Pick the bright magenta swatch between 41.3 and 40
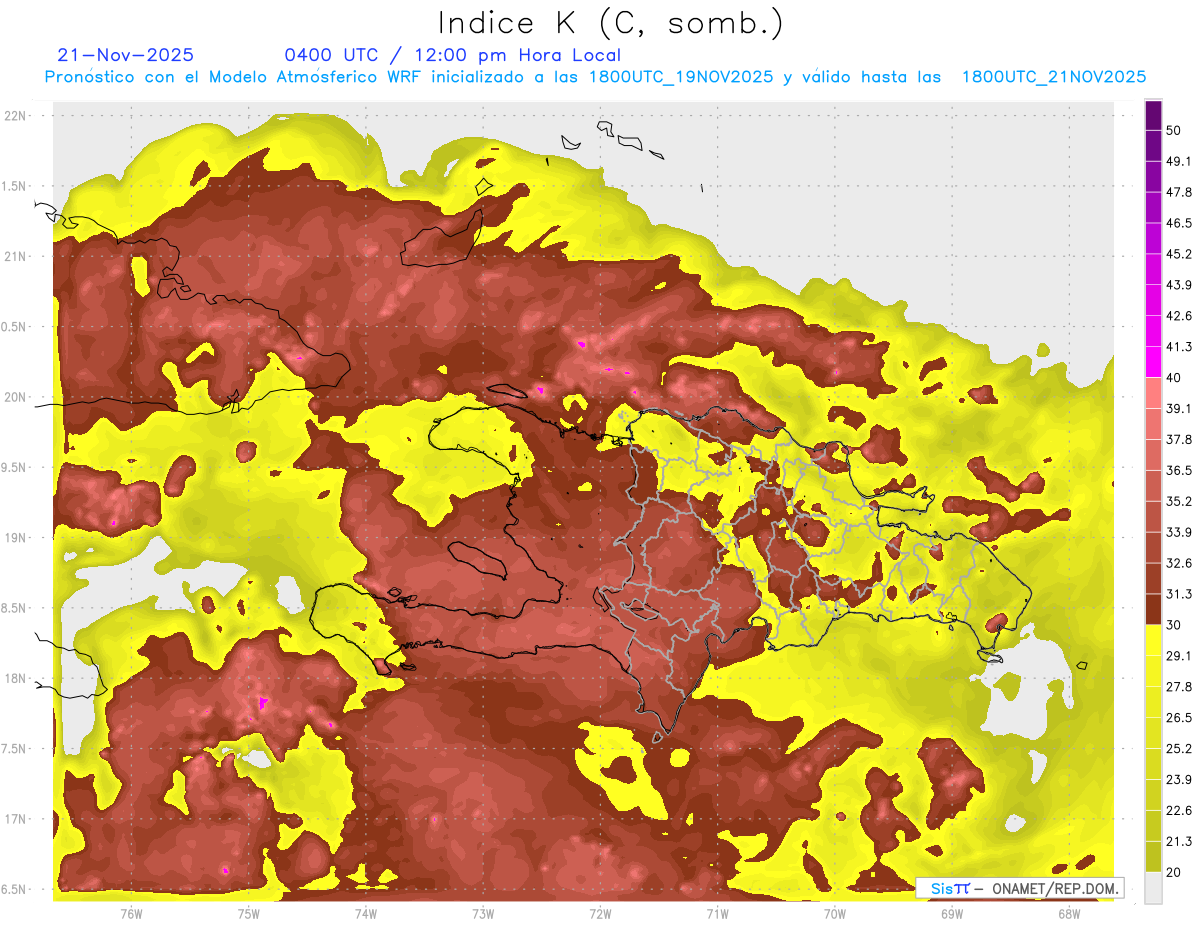 [x=1153, y=362]
